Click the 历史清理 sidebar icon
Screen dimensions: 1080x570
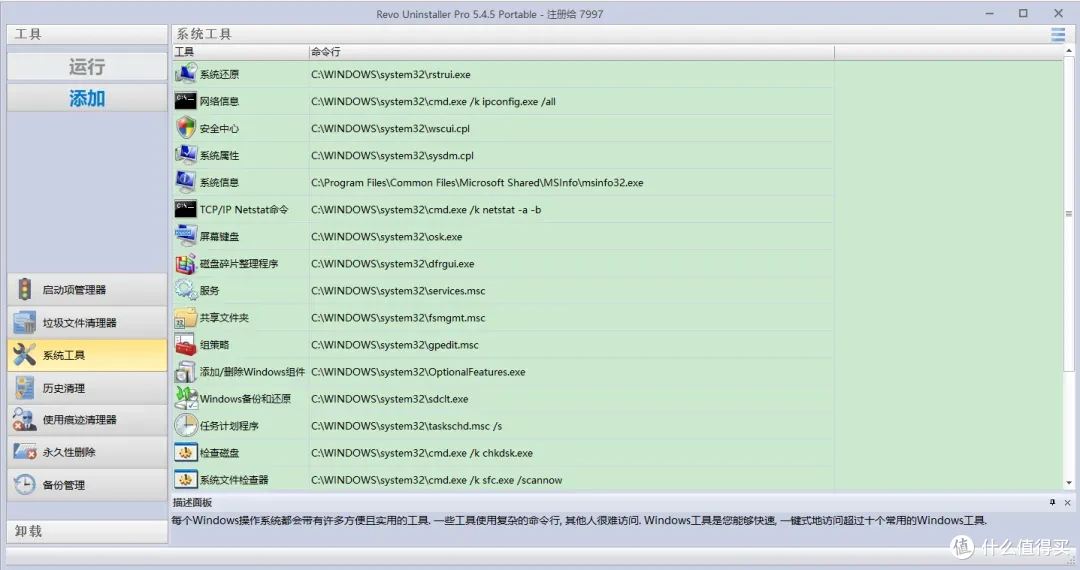[25, 388]
